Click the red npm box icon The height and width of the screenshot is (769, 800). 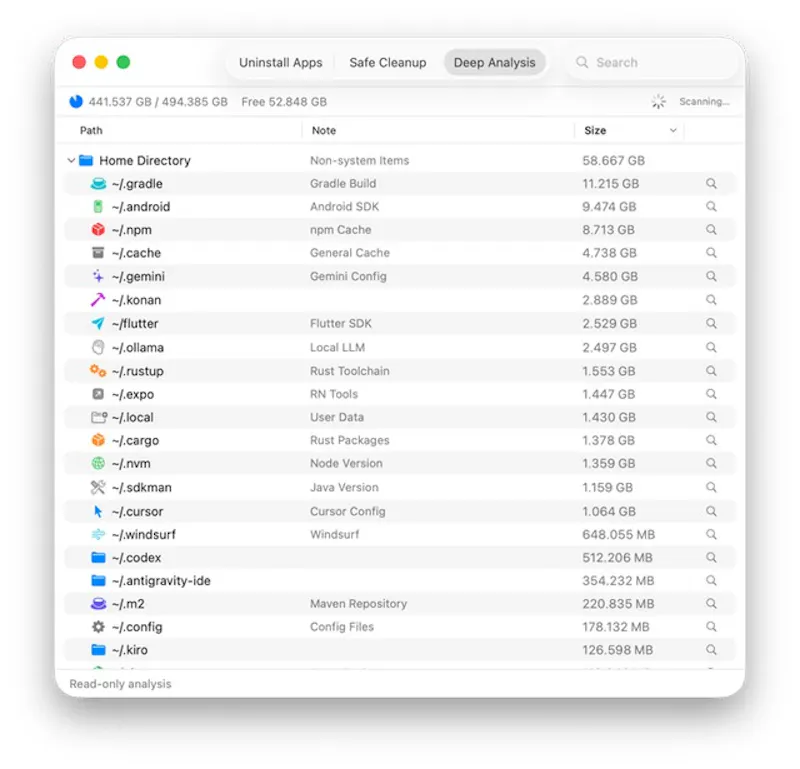pos(98,230)
